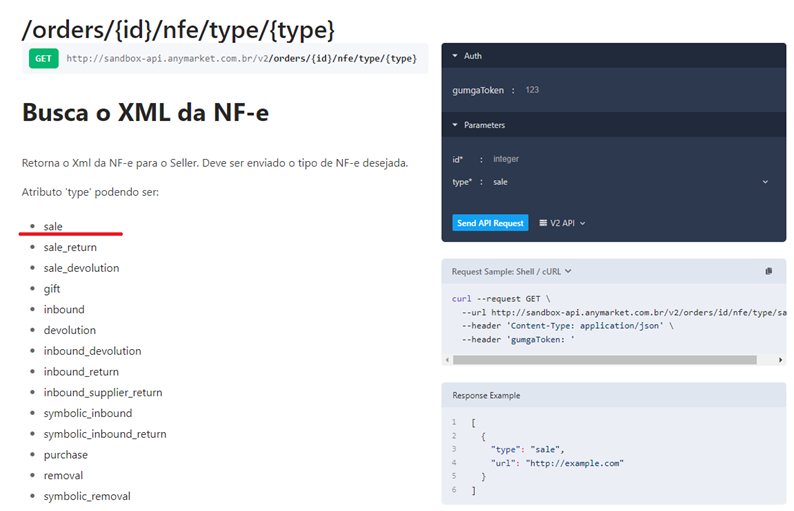Click the 'sale' list item

tap(53, 226)
